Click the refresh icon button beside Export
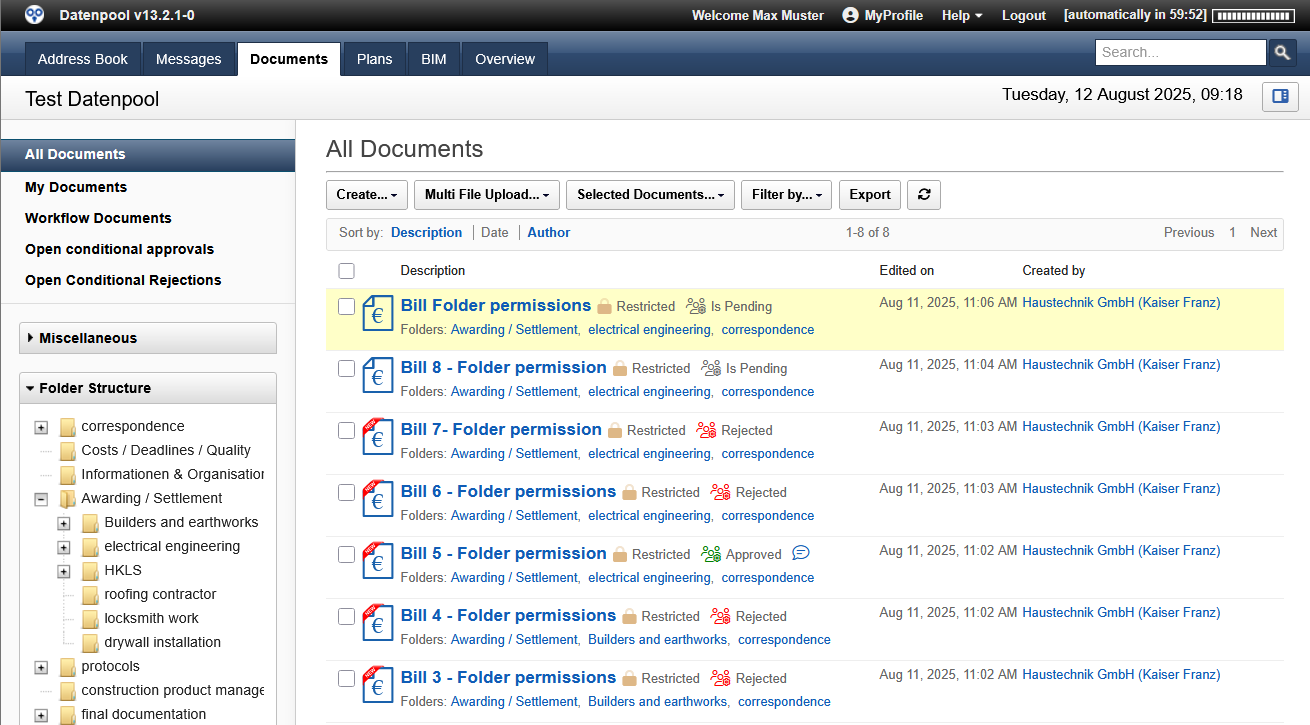This screenshot has height=725, width=1310. [x=923, y=195]
